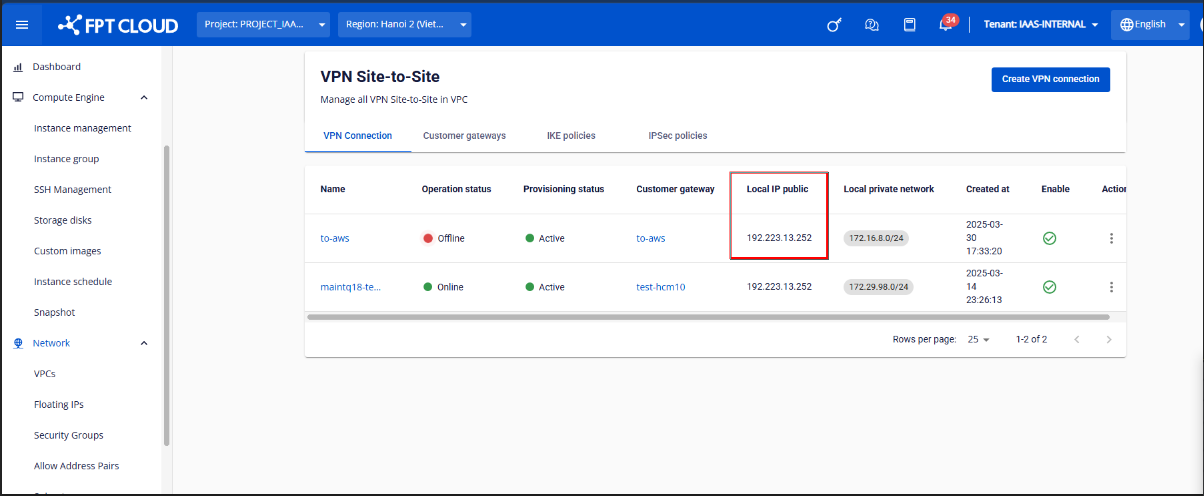
Task: Open Allow Address Pairs in sidebar
Action: [77, 466]
